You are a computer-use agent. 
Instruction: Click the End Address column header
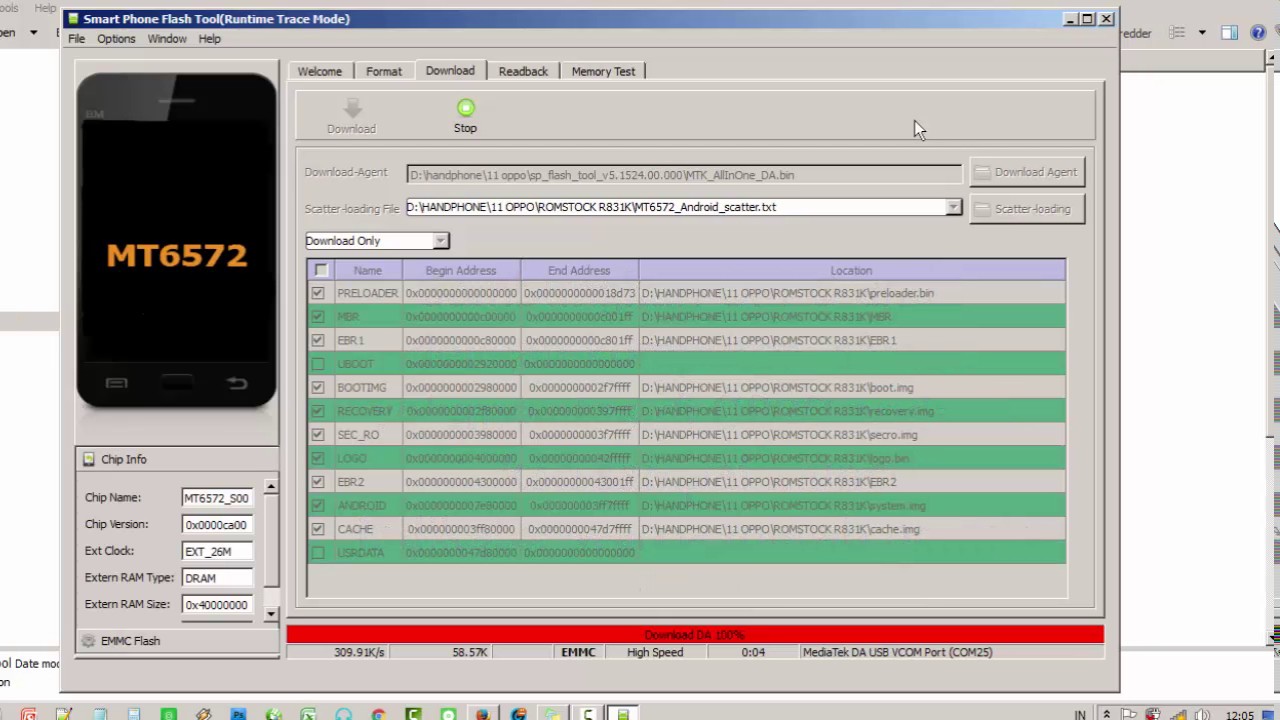(x=579, y=270)
